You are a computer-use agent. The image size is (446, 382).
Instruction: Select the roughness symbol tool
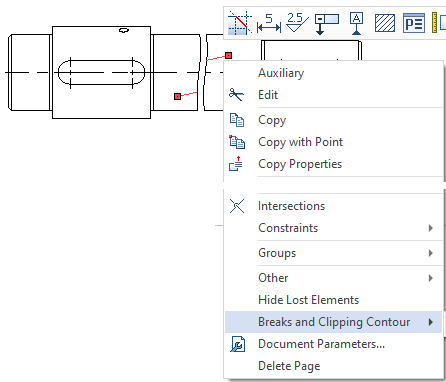click(297, 23)
